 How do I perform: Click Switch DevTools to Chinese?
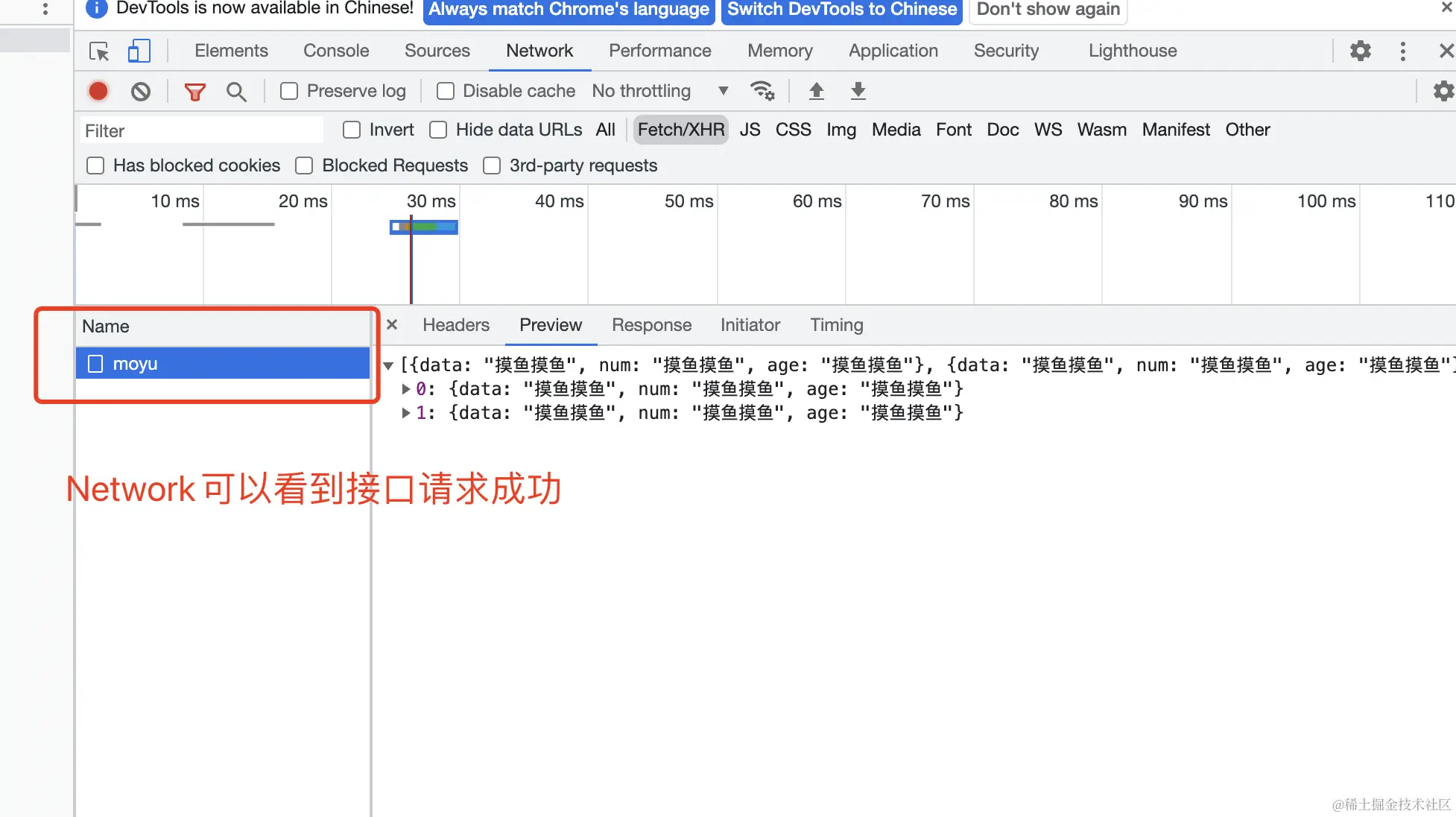coord(841,10)
